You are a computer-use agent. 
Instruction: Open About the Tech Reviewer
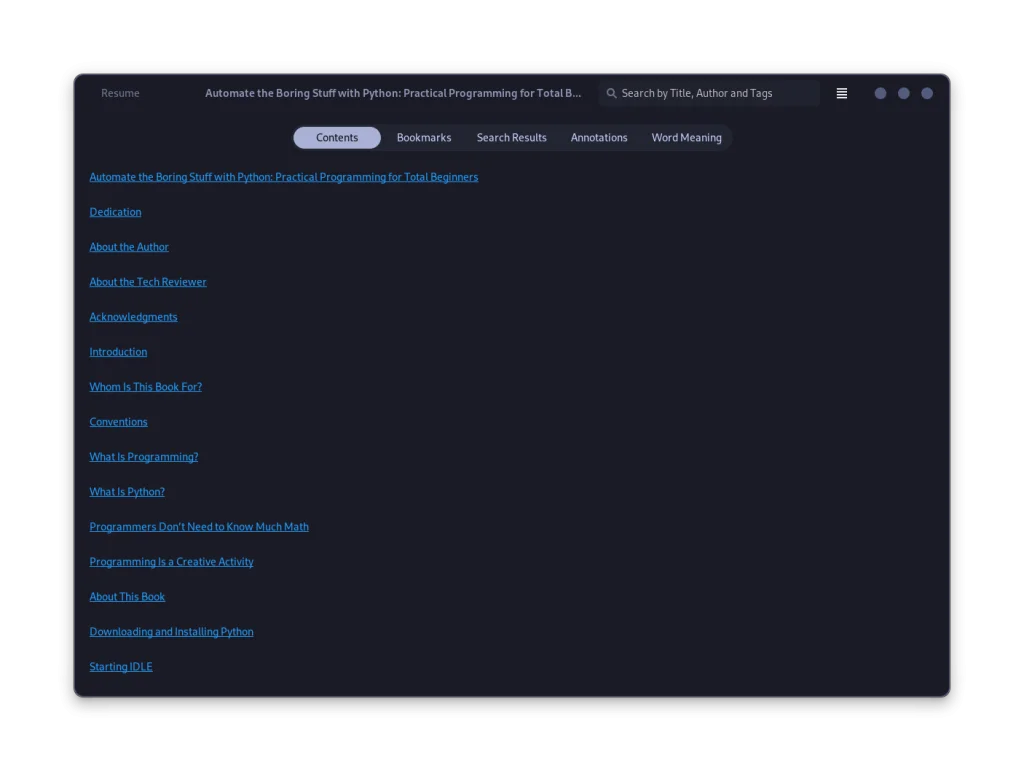coord(147,281)
